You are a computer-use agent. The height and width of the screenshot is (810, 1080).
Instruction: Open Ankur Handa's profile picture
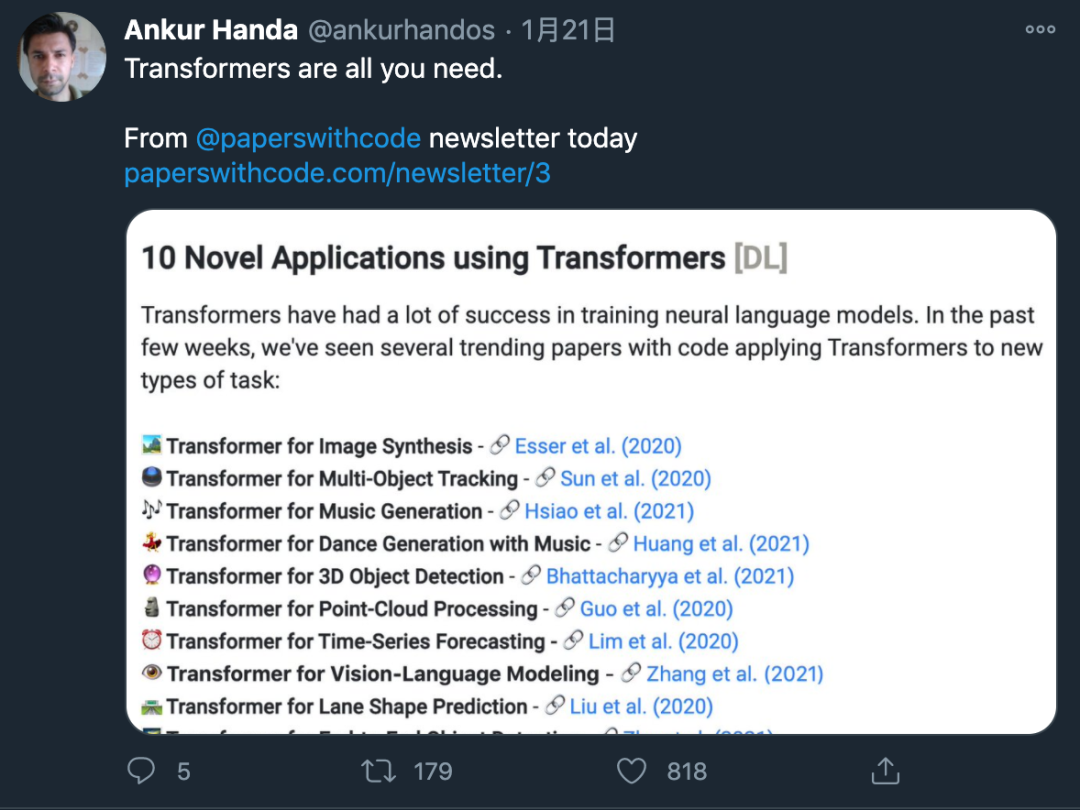62,56
